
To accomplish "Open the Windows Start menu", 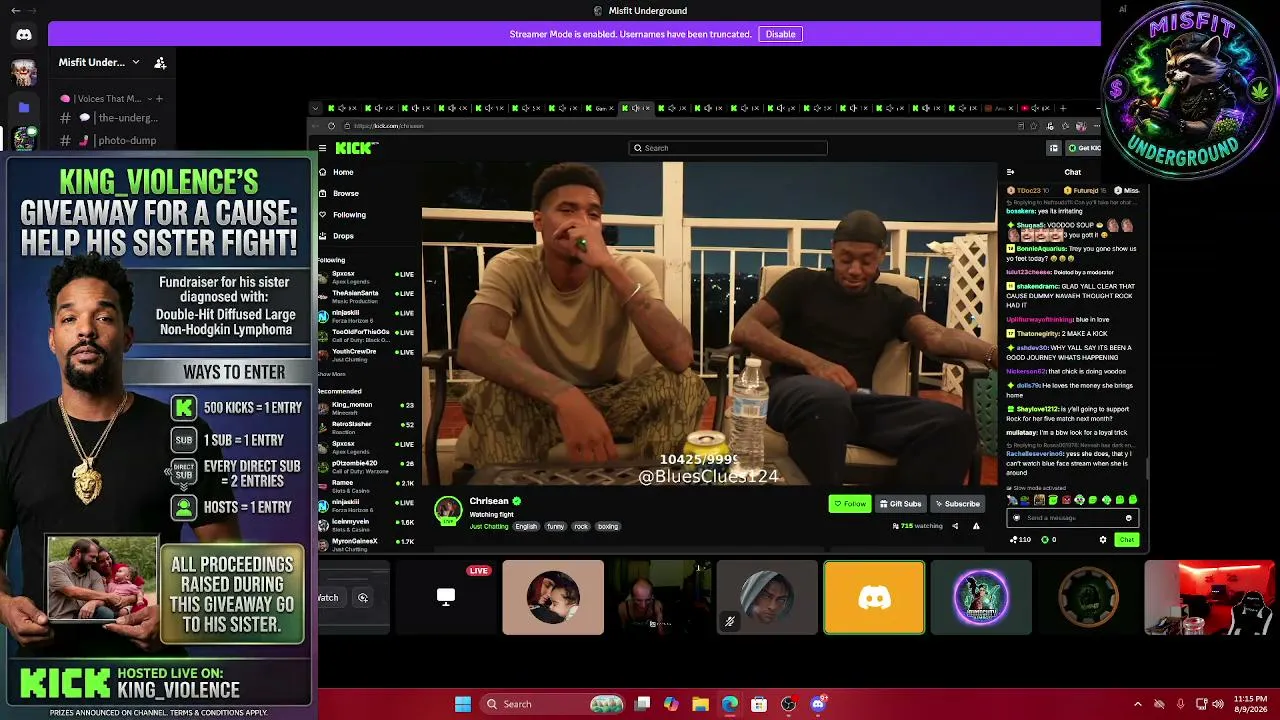I will (463, 704).
